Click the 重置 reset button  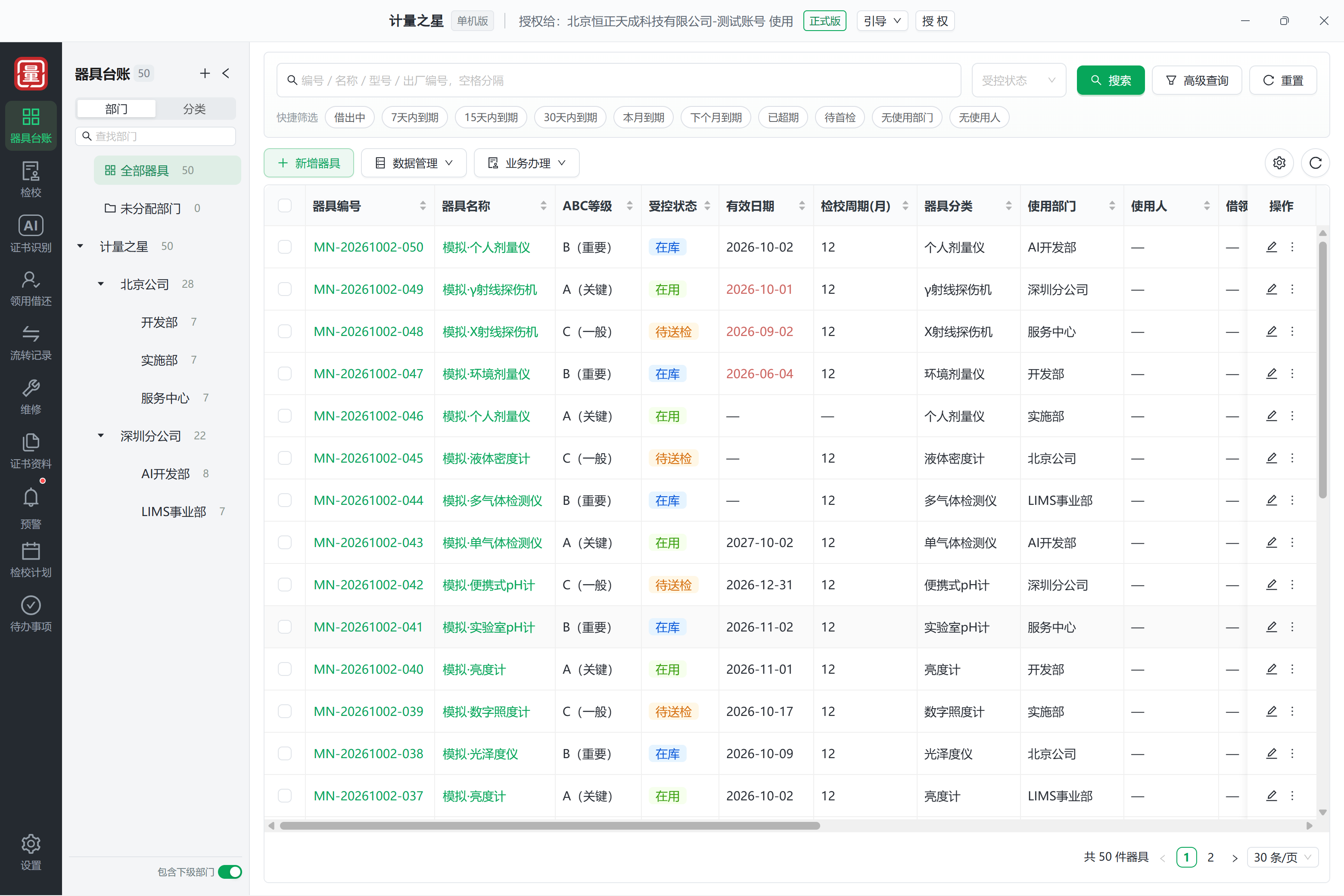click(x=1283, y=80)
